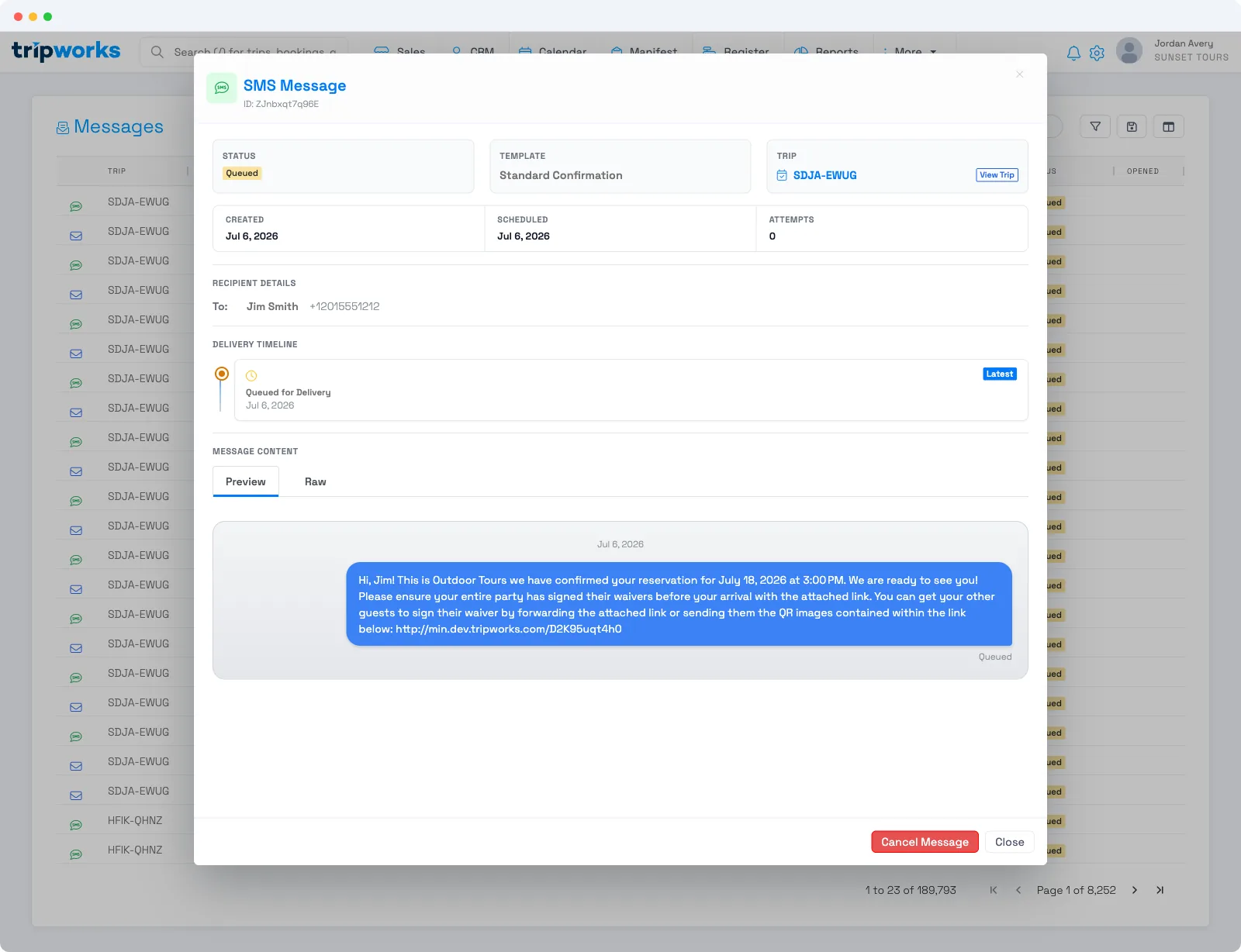Click the first HFIK-QHNZ trip cell
Screen dimensions: 1241x952
pos(135,820)
